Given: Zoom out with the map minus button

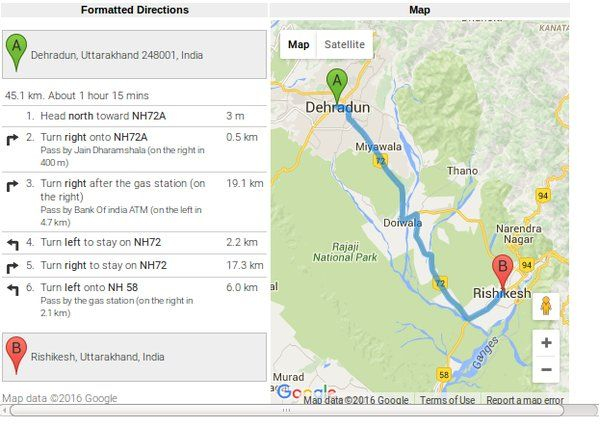Looking at the screenshot, I should [546, 369].
